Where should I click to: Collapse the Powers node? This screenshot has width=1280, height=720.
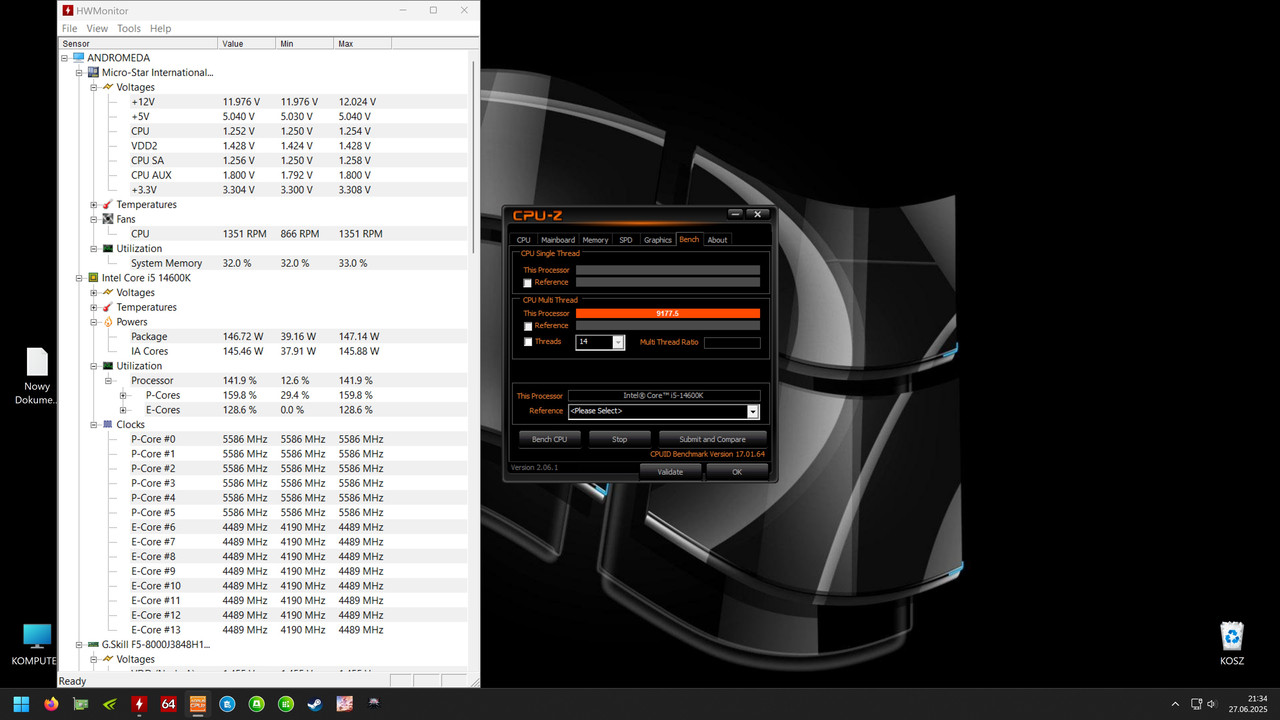tap(94, 322)
